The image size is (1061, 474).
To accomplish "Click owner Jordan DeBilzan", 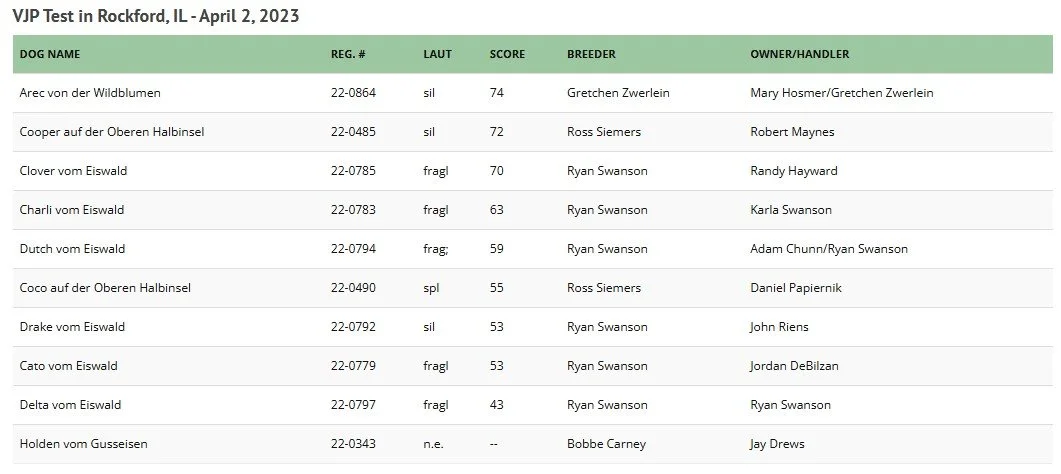I will (794, 366).
